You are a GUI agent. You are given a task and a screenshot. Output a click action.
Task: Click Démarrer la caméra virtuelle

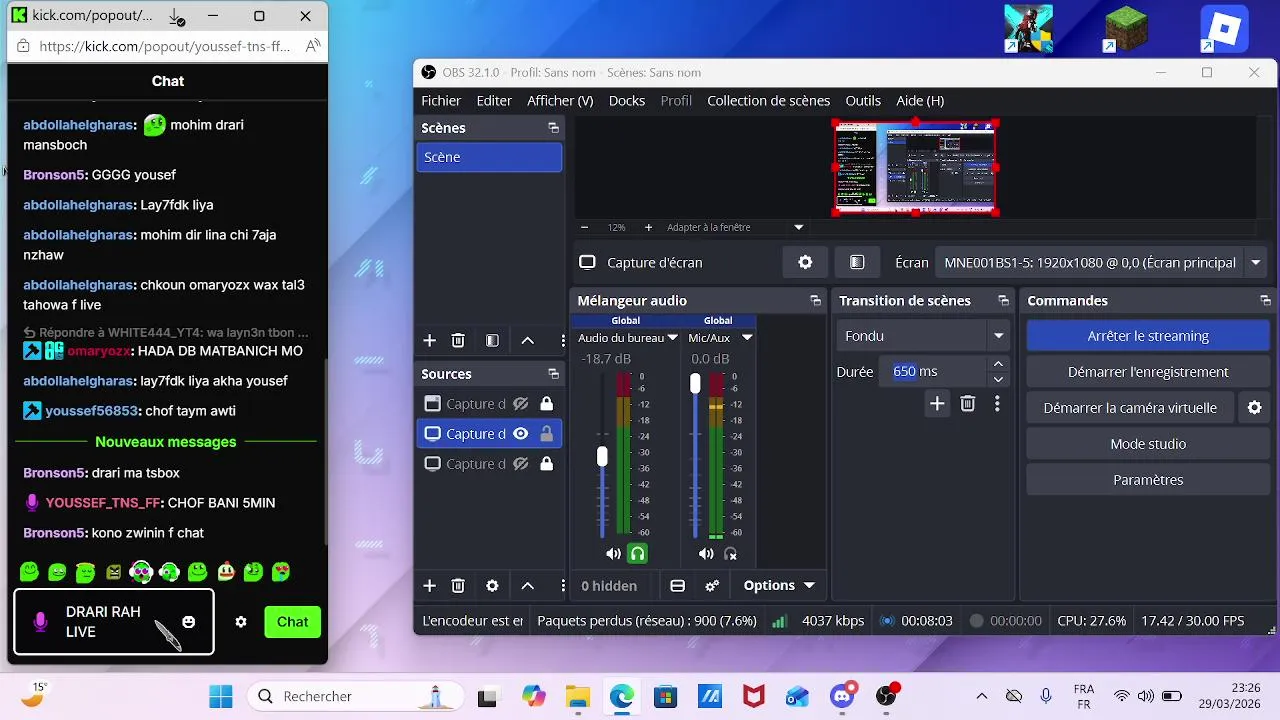coord(1130,408)
